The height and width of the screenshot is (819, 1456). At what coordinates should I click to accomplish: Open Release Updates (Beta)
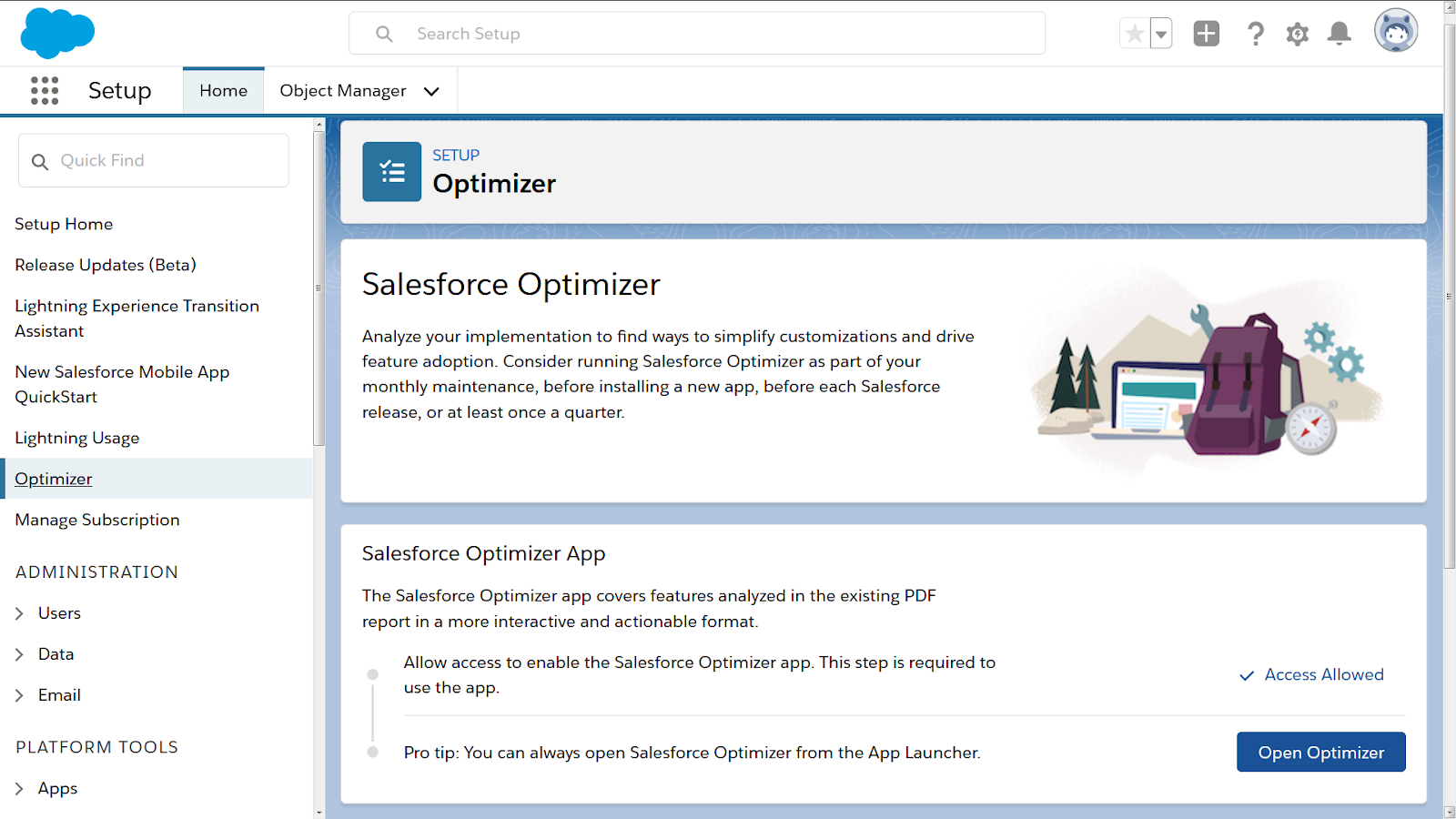point(106,265)
